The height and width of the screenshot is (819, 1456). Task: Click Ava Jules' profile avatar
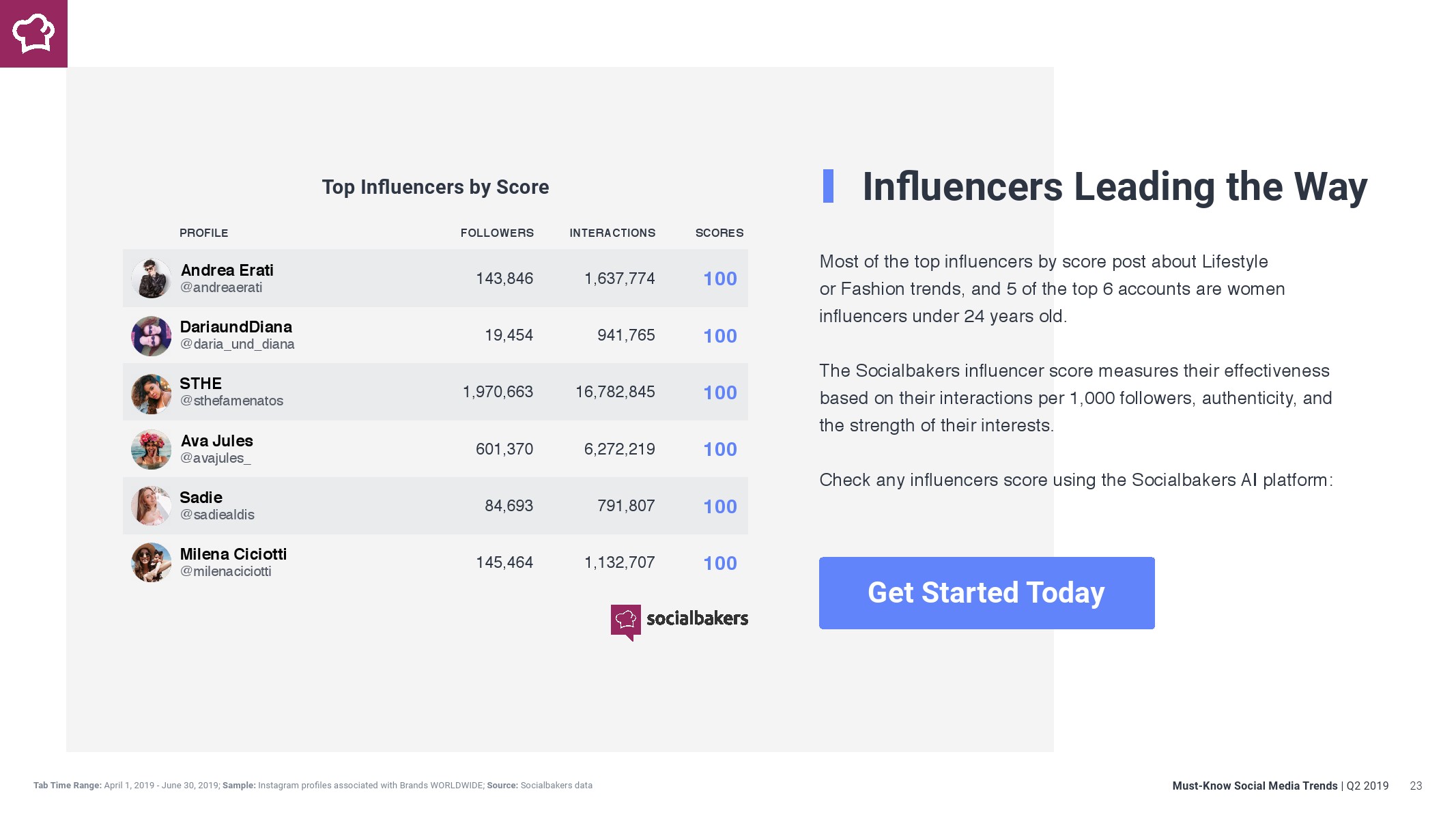coord(151,449)
